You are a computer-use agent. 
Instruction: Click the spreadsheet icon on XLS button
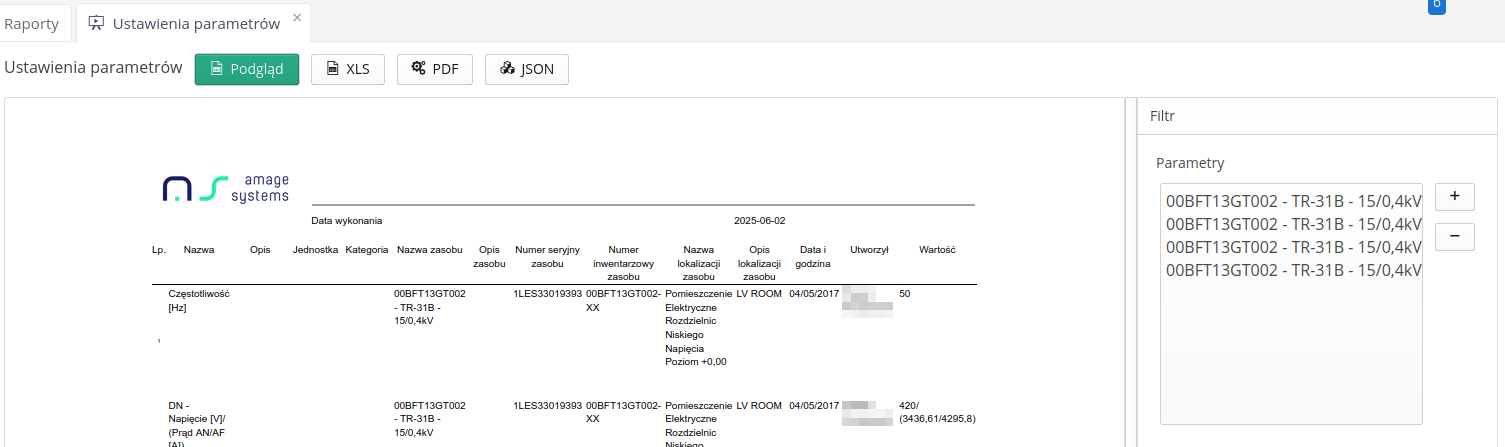333,69
